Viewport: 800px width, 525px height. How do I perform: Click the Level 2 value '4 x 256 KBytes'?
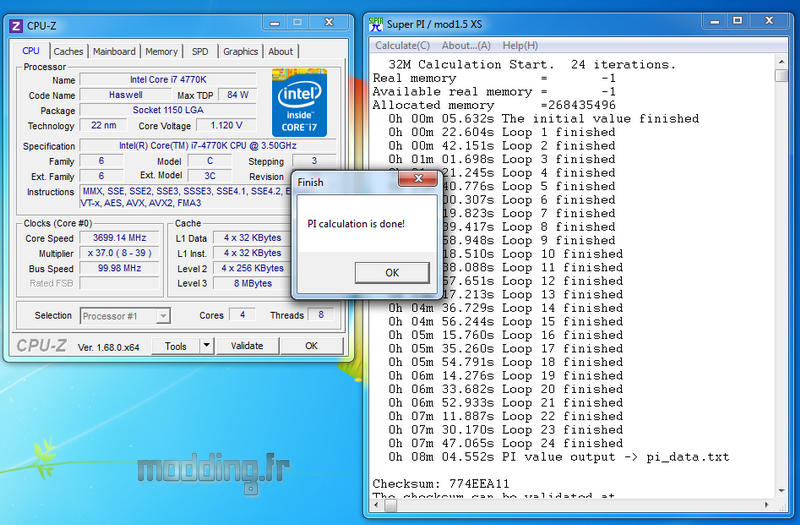point(253,268)
